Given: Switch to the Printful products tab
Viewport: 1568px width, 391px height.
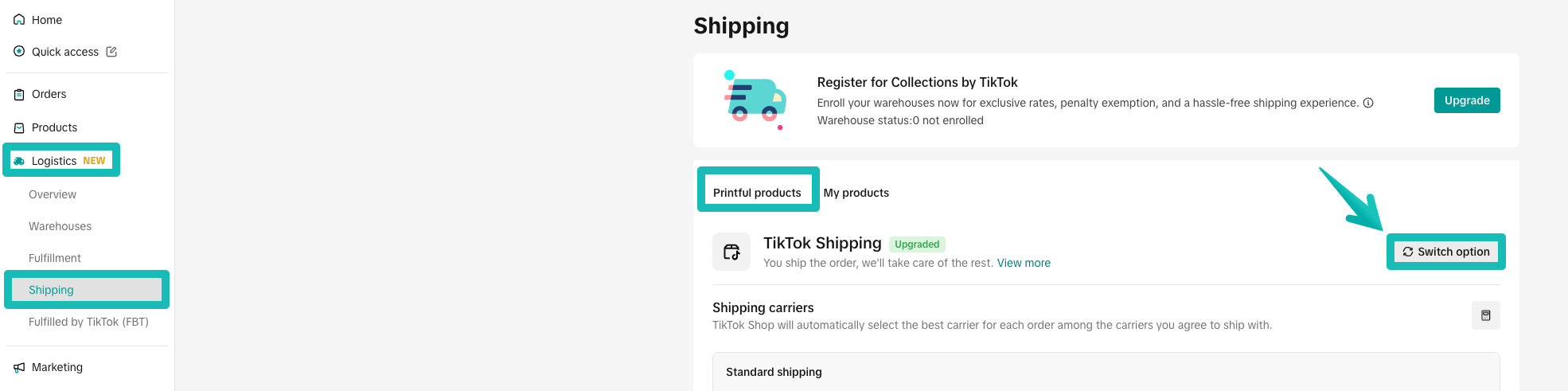Looking at the screenshot, I should (757, 193).
